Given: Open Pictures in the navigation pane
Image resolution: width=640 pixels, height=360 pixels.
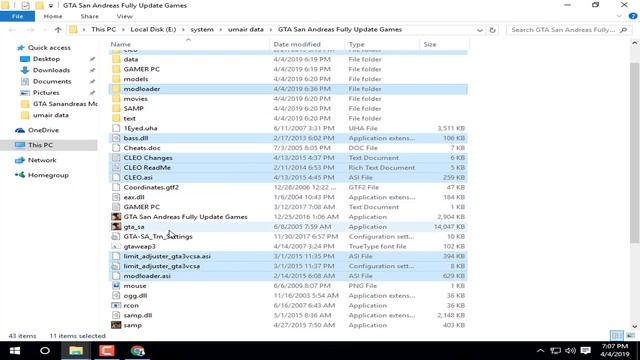Looking at the screenshot, I should coord(46,93).
